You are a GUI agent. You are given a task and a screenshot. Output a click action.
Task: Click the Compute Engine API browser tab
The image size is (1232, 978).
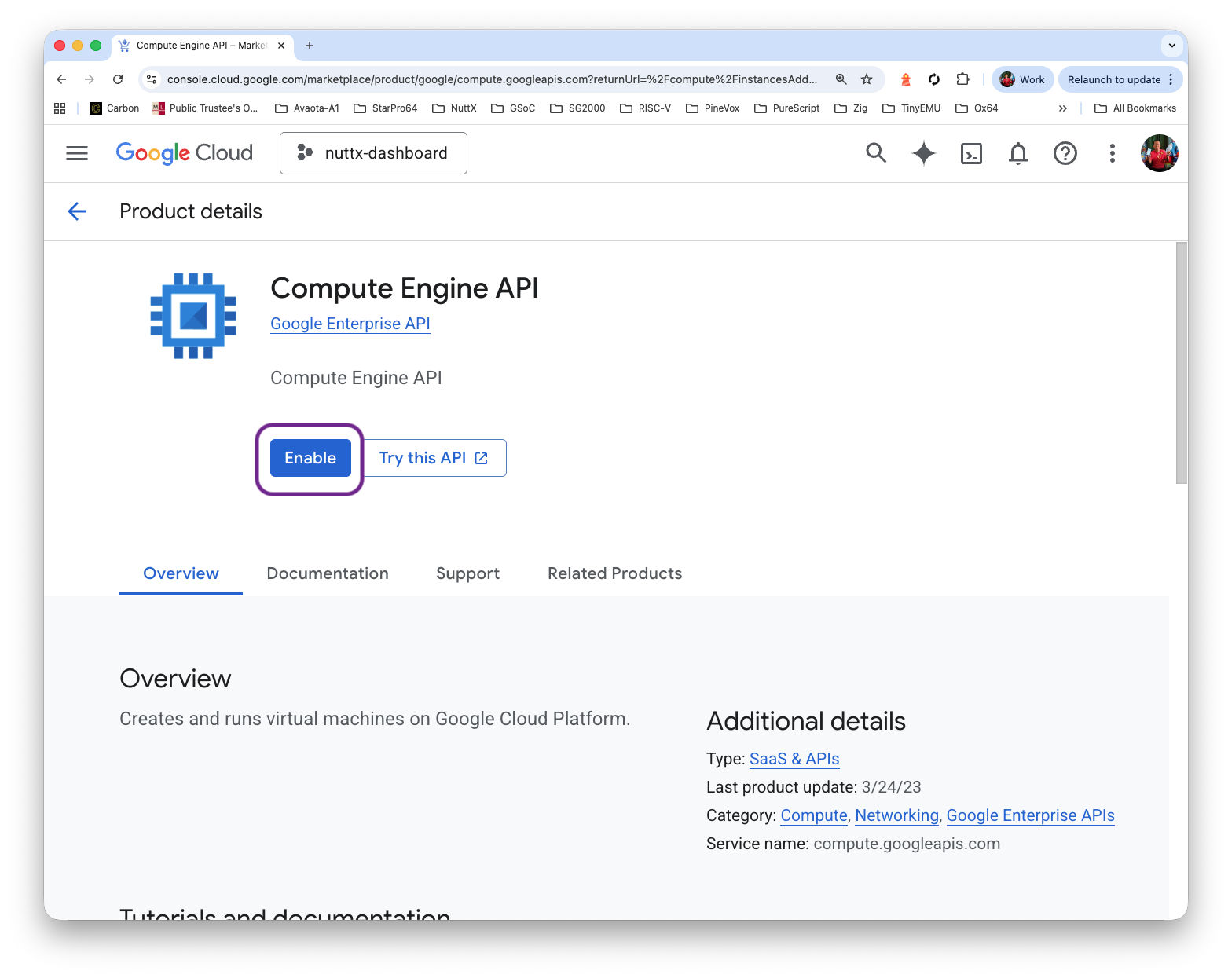coord(203,46)
